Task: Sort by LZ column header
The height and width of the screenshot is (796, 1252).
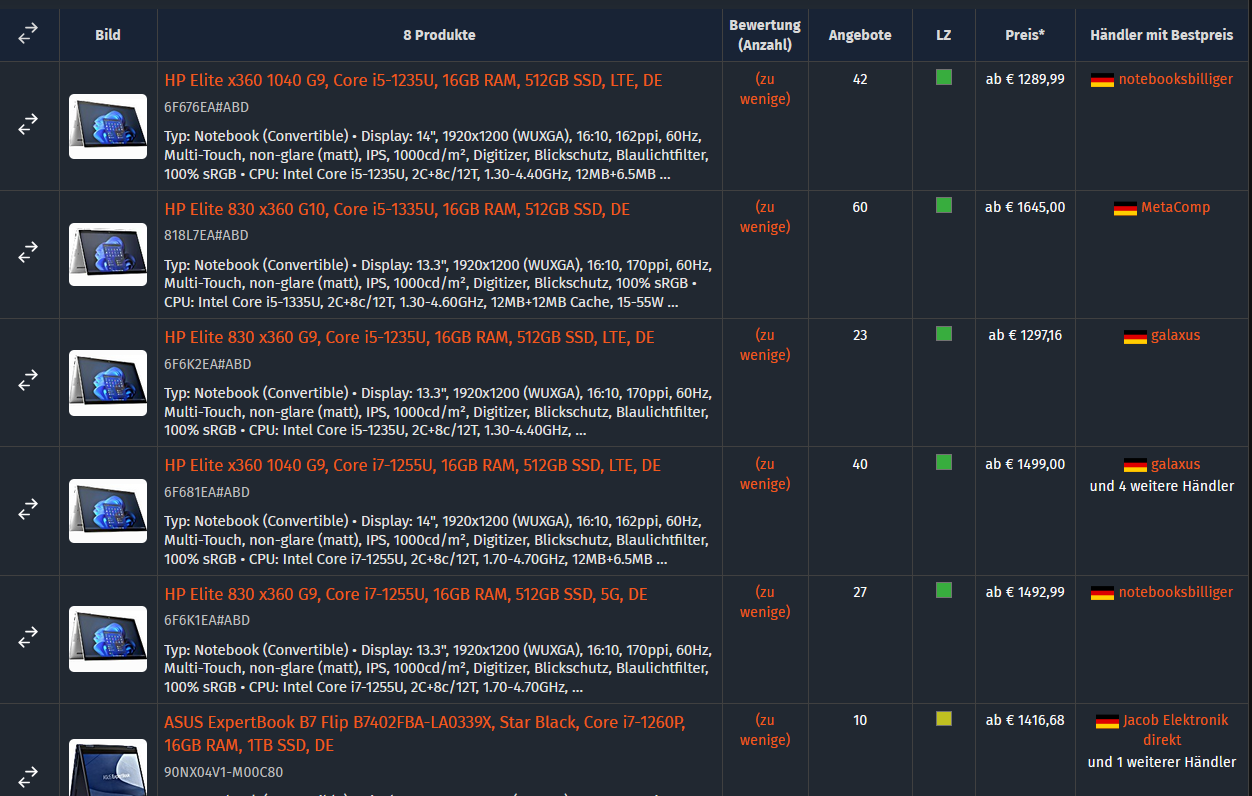Action: [x=944, y=35]
